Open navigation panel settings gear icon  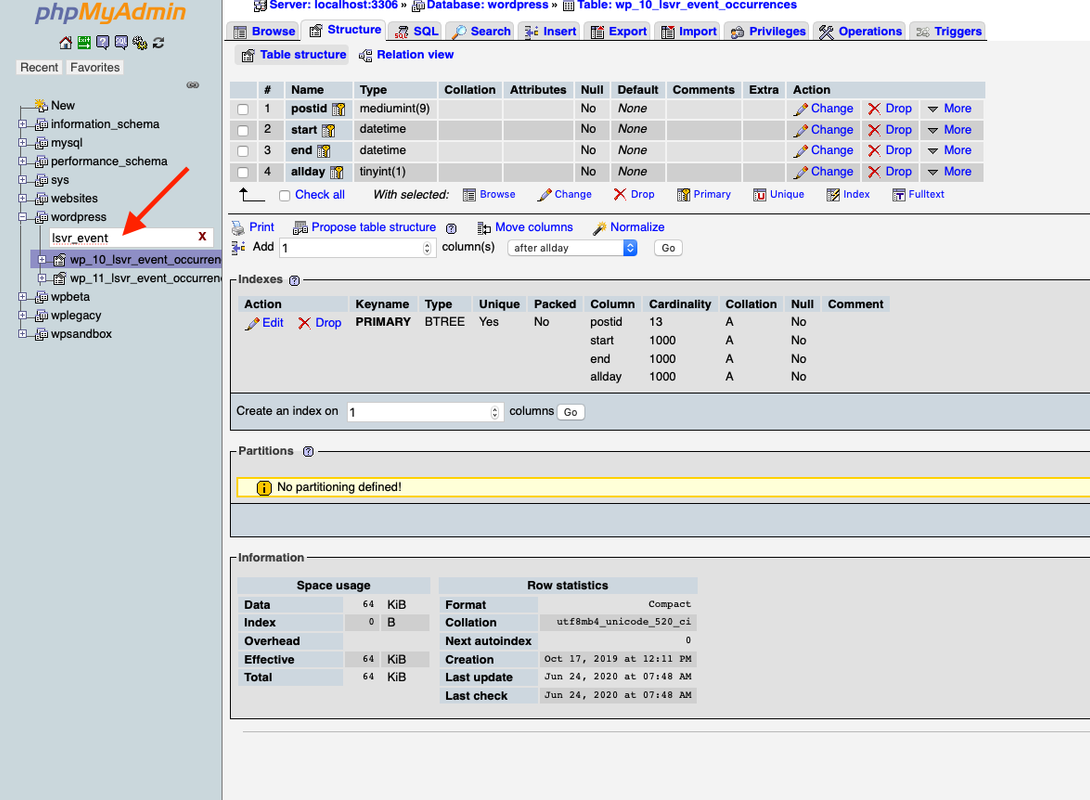pyautogui.click(x=140, y=43)
